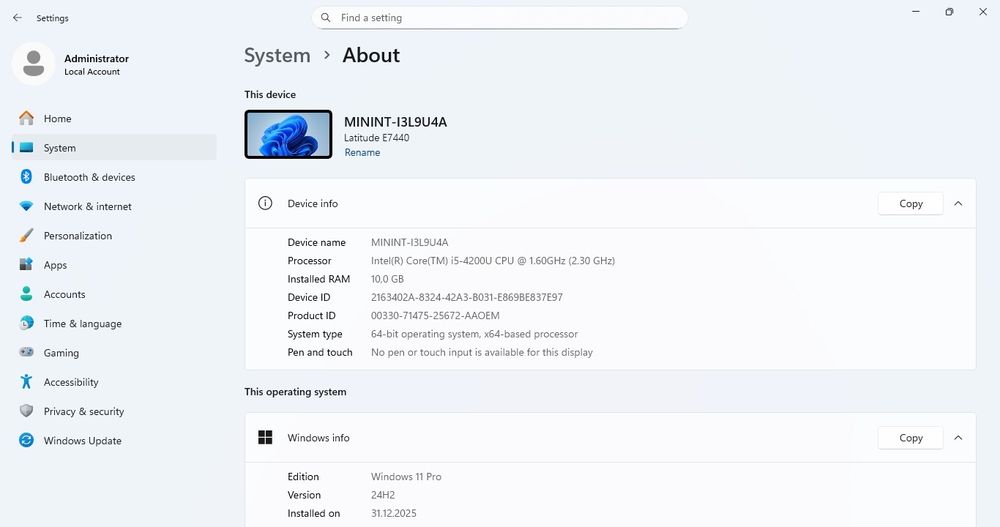The height and width of the screenshot is (527, 1000).
Task: Copy the Windows info details
Action: click(911, 438)
